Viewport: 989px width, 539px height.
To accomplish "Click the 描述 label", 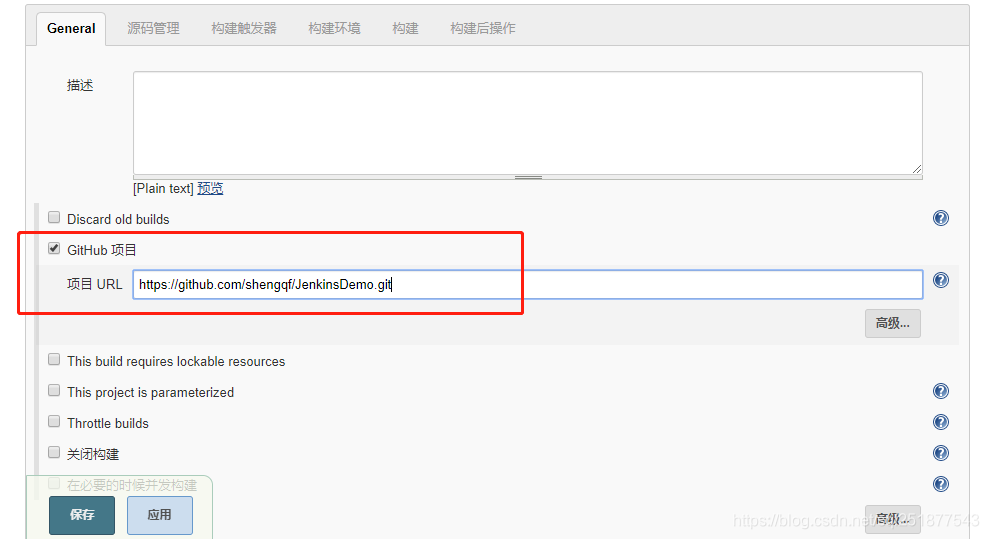I will pos(80,85).
